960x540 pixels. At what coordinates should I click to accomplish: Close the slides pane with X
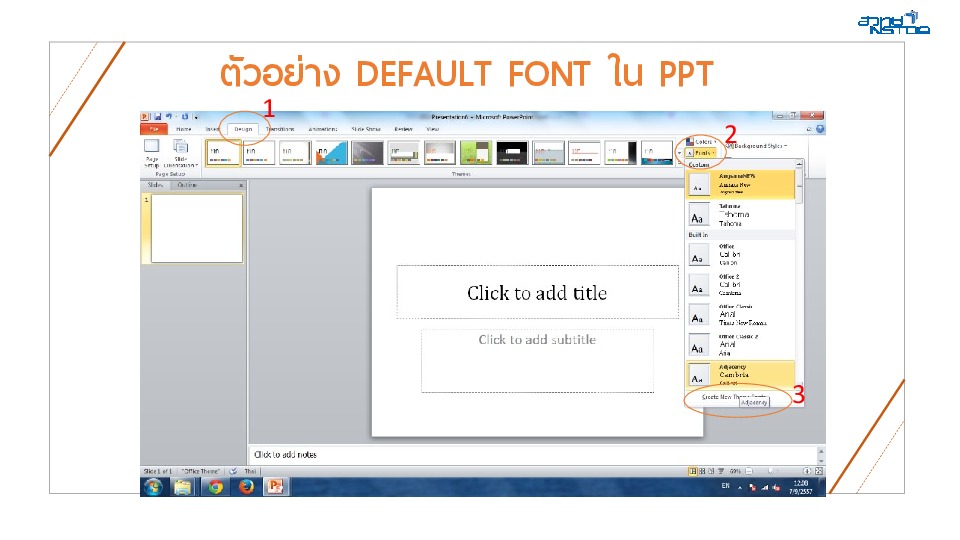241,185
